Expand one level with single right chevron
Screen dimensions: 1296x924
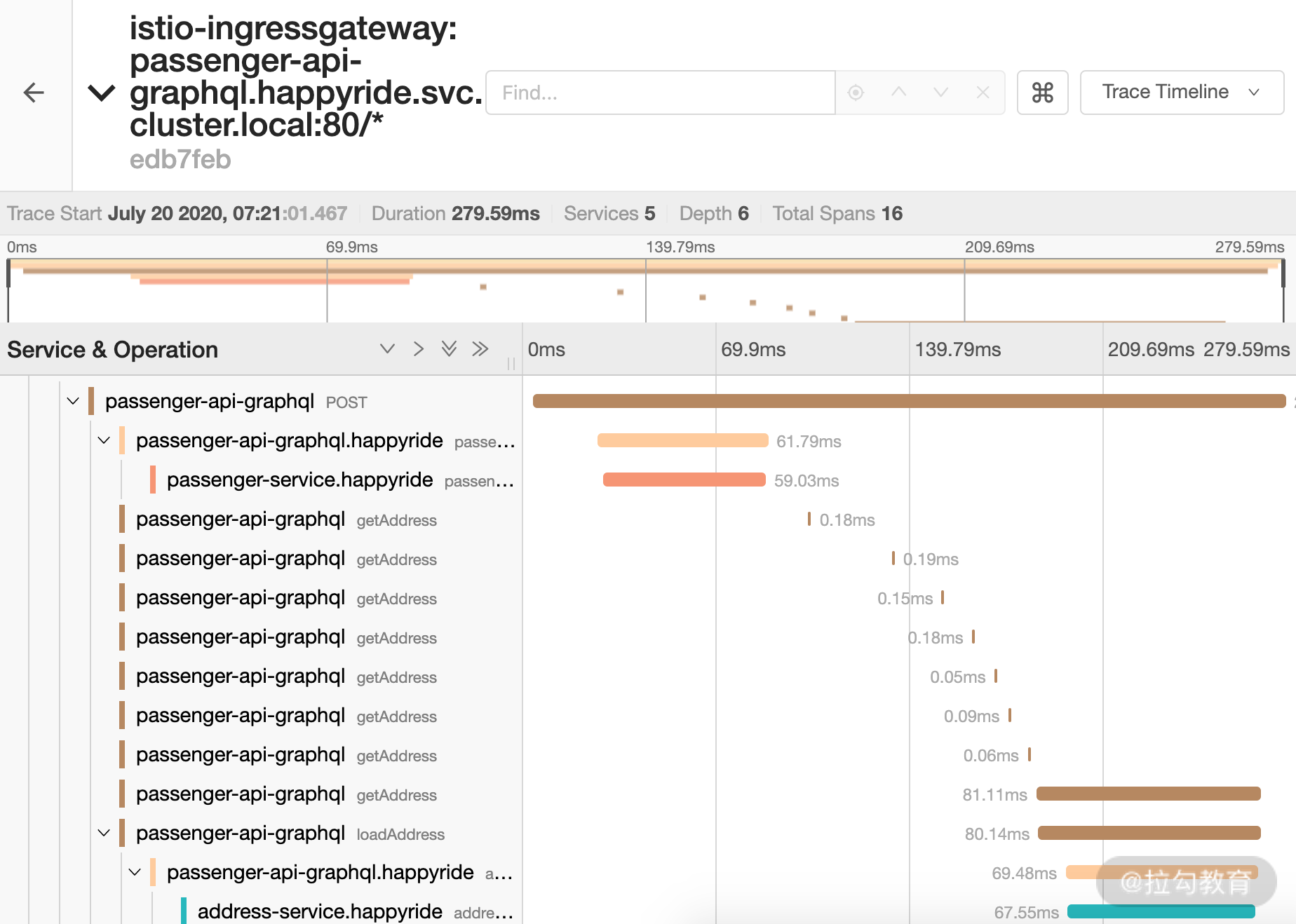click(419, 349)
